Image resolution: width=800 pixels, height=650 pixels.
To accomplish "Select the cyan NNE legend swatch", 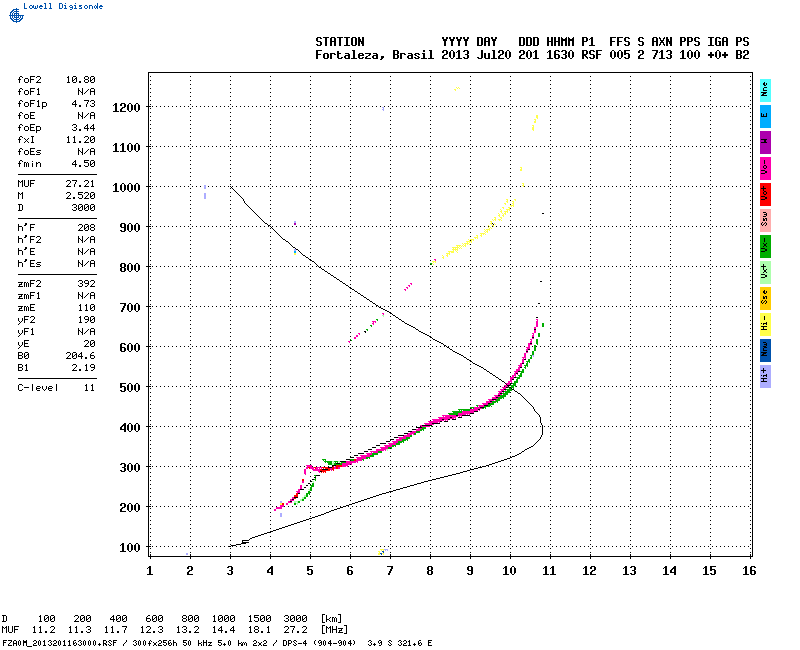I will 765,91.
